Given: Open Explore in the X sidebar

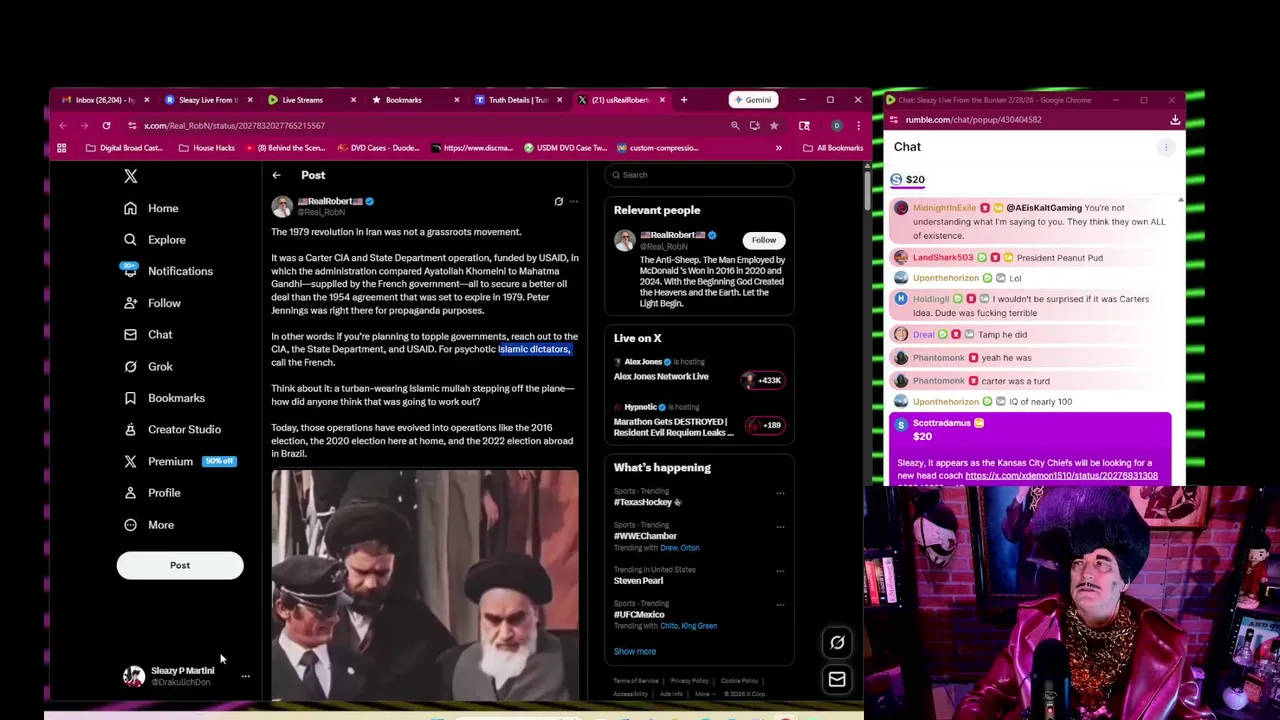Looking at the screenshot, I should pyautogui.click(x=155, y=240).
